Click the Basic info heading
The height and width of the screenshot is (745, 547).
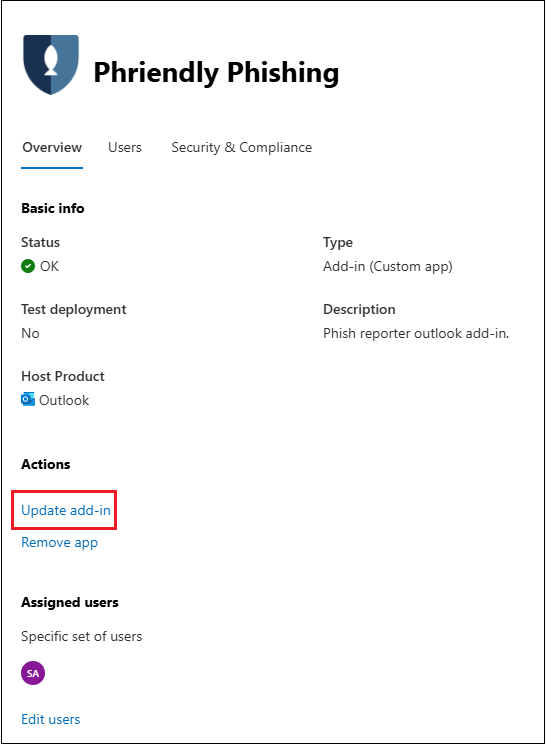(53, 209)
